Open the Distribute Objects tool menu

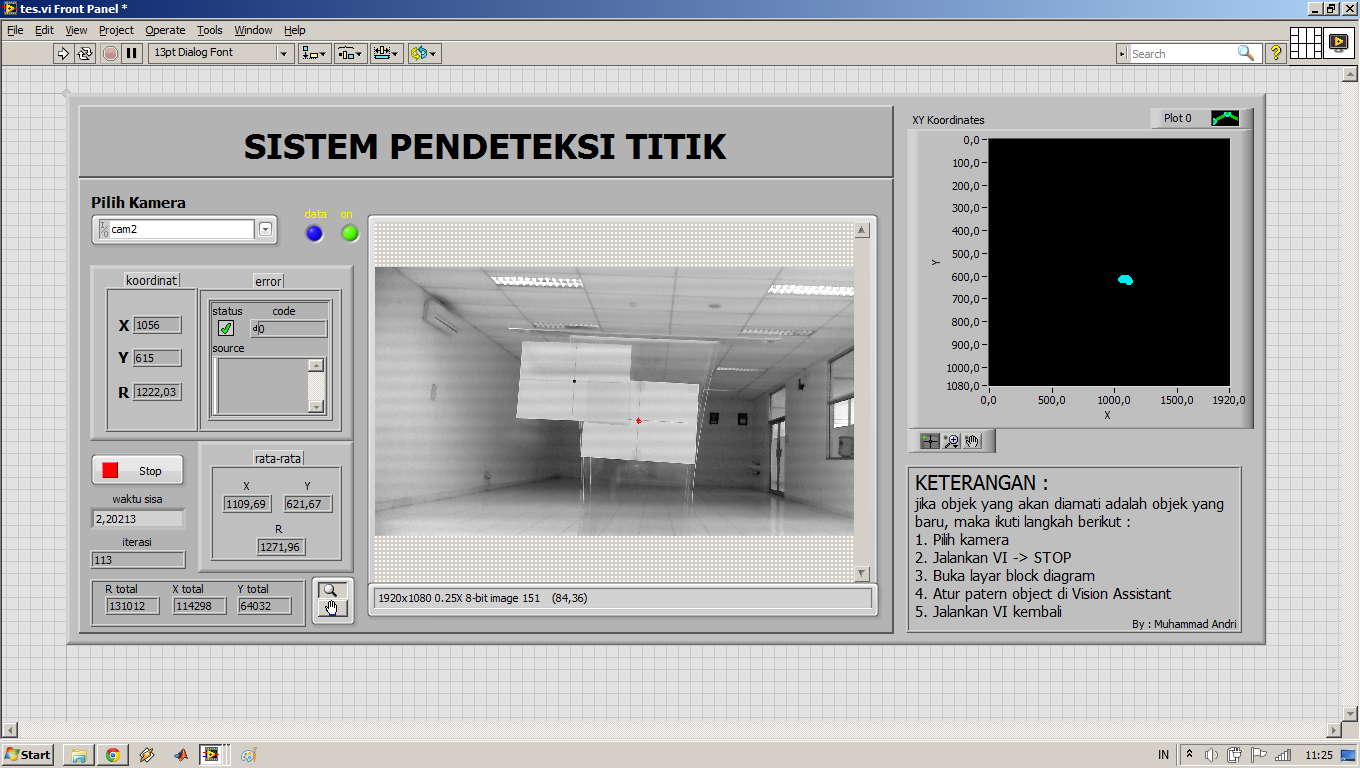[350, 53]
